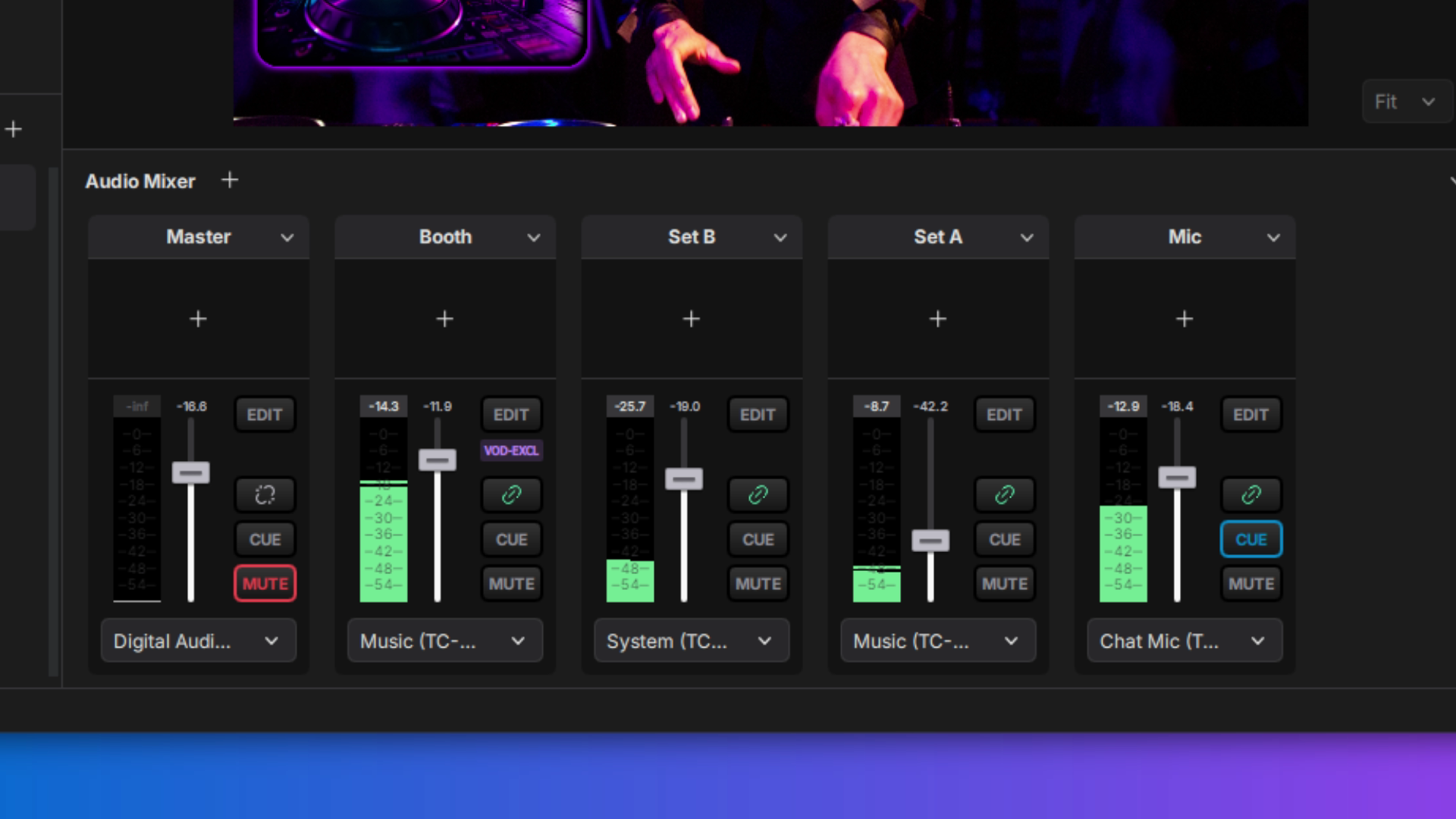
Task: Click the link icon on Set B channel
Action: 758,495
